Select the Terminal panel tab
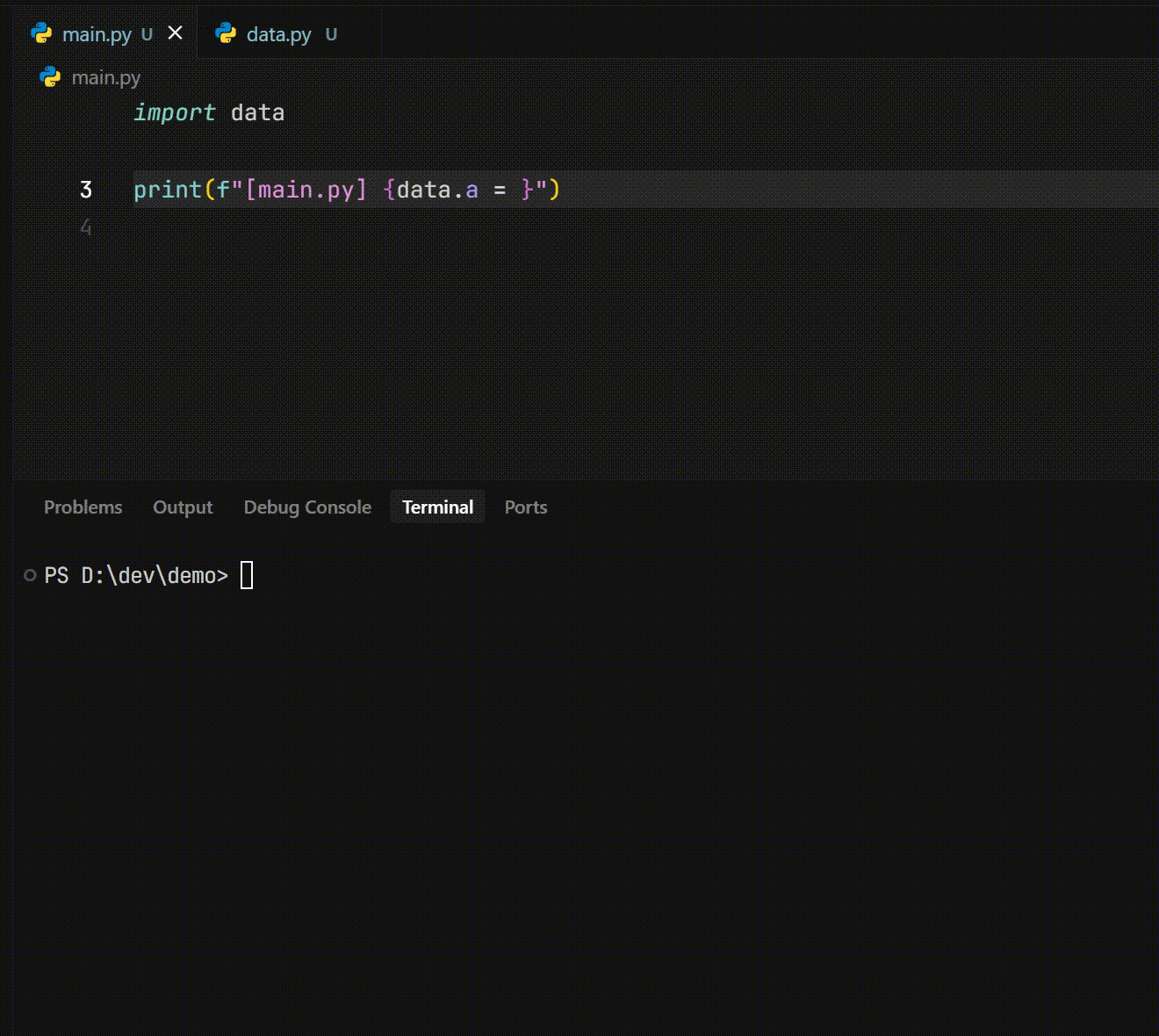Viewport: 1159px width, 1036px height. (x=437, y=507)
